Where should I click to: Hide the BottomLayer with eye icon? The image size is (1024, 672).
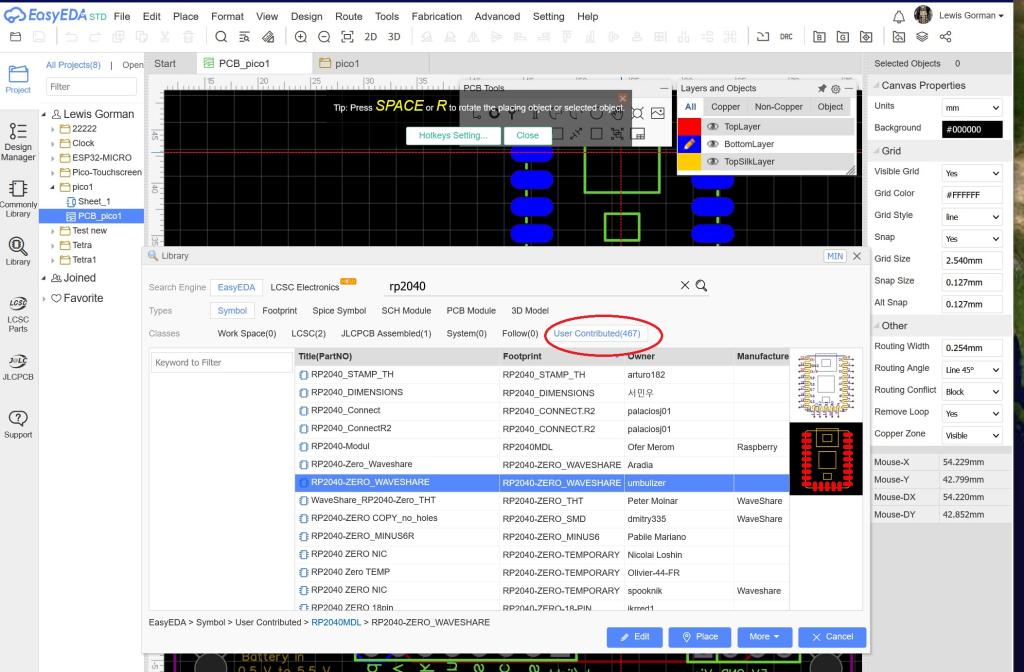coord(713,144)
